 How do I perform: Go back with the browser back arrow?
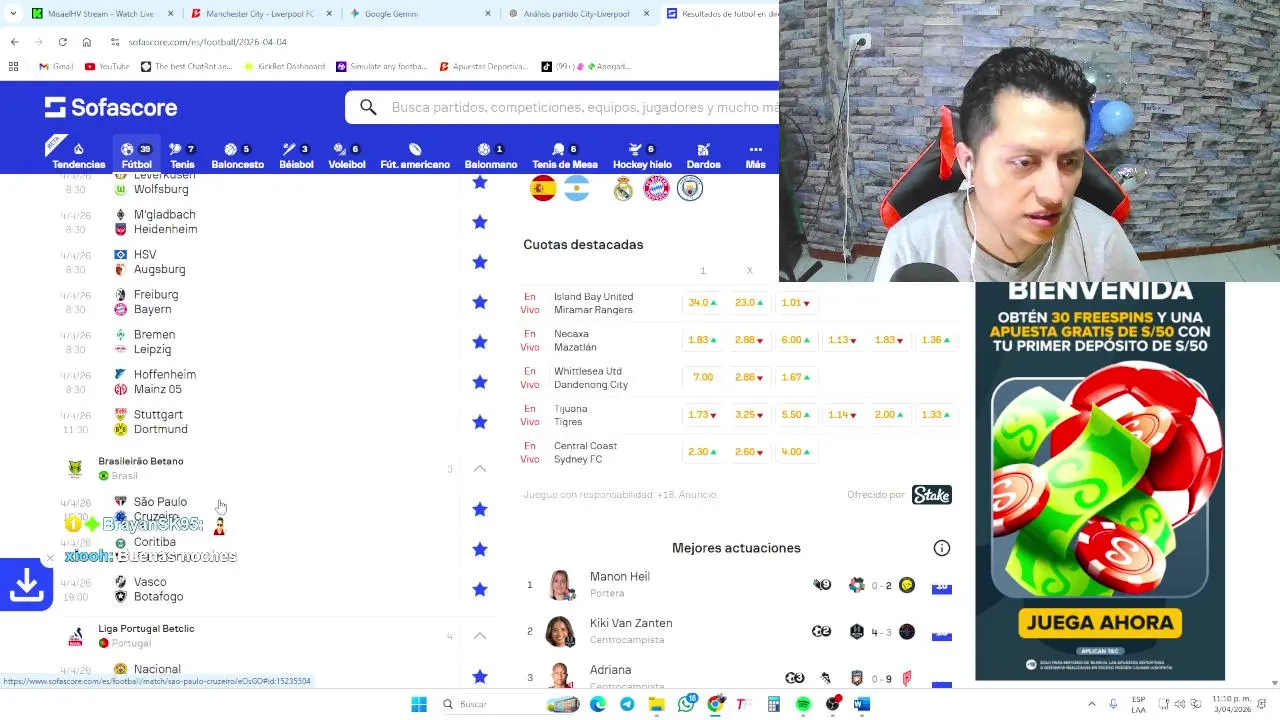pyautogui.click(x=14, y=42)
